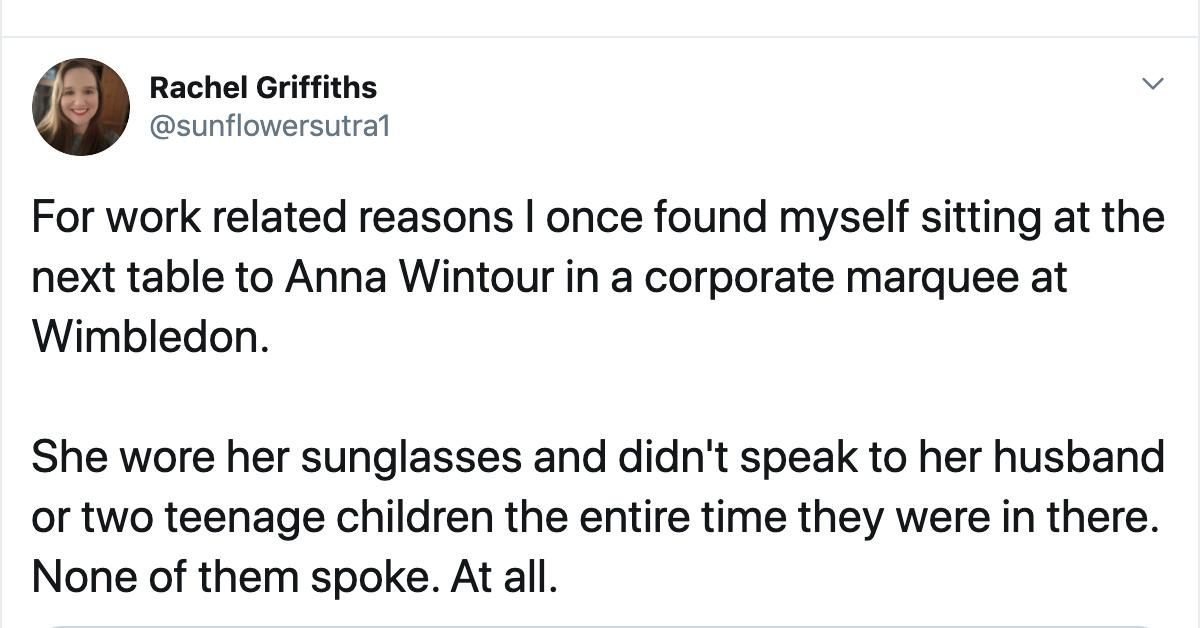Click blank gap between the two paragraphs
The width and height of the screenshot is (1200, 628).
click(600, 398)
